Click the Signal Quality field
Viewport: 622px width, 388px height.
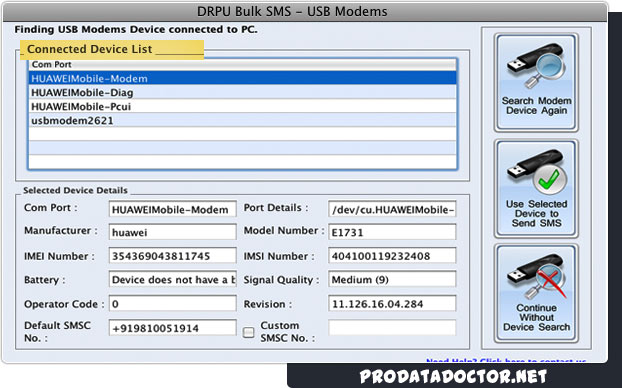point(392,279)
